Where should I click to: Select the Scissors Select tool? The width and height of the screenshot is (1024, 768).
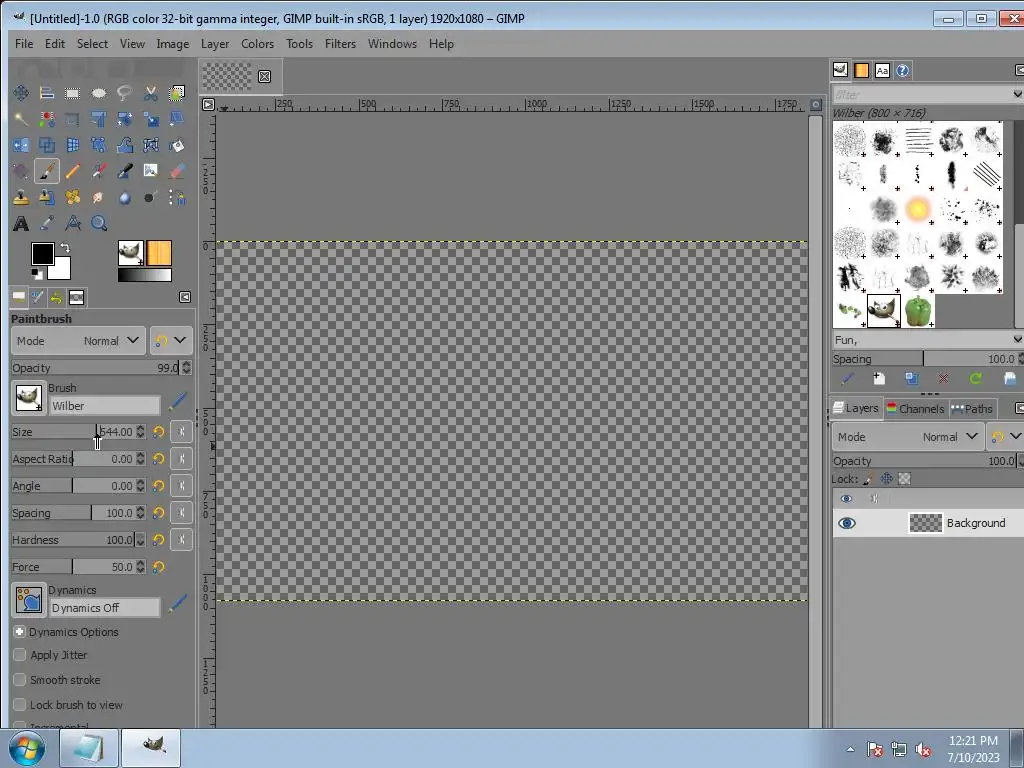(150, 93)
